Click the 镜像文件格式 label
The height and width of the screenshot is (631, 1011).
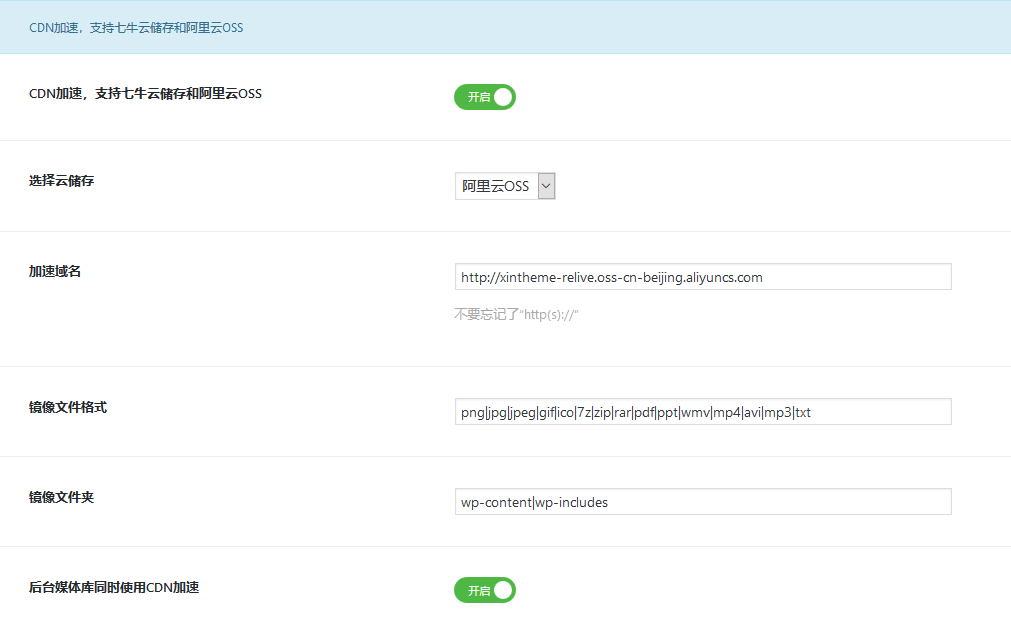click(68, 407)
